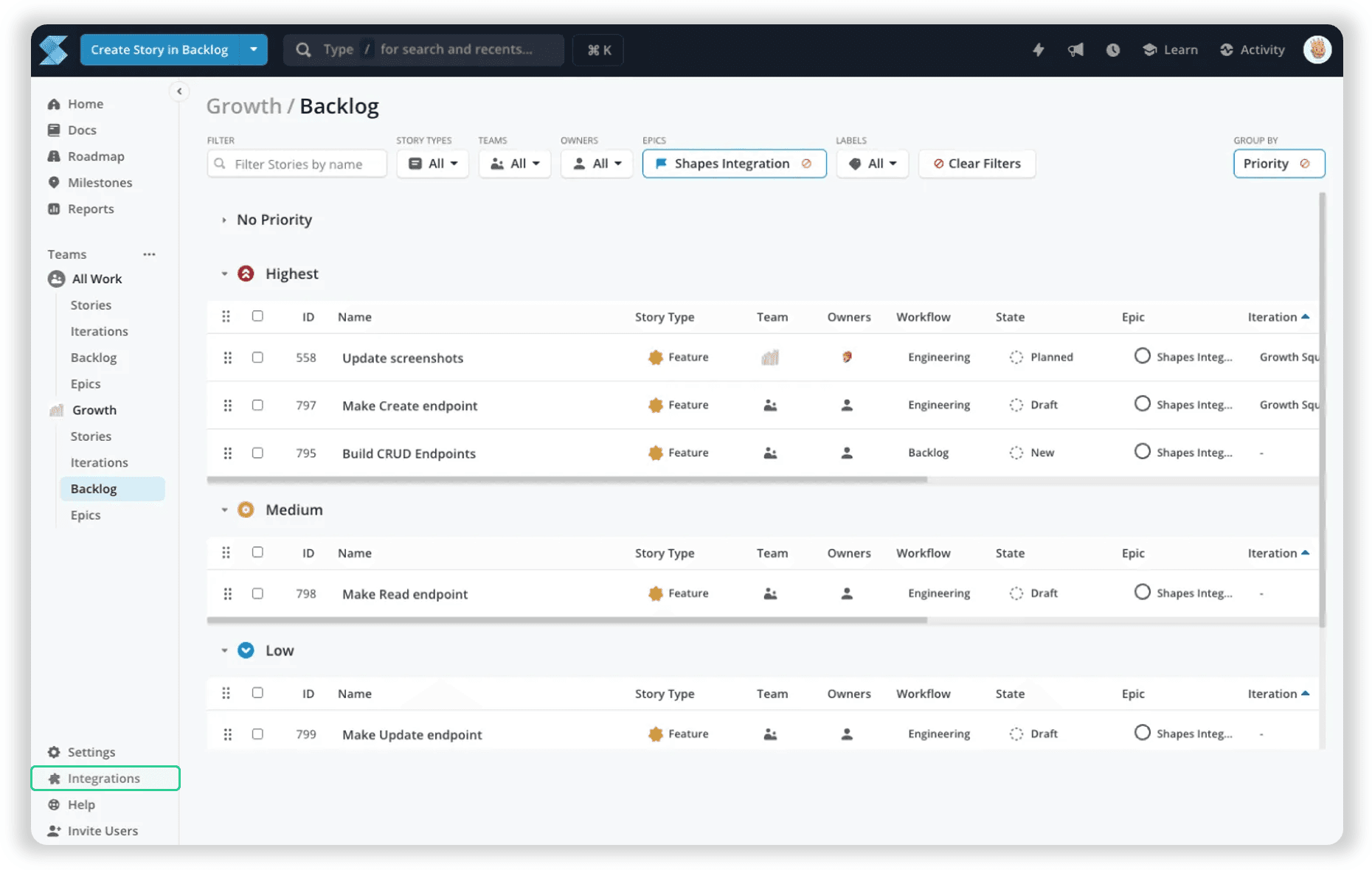Screen dimensions: 1372x870
Task: Collapse the Highest priority group
Action: tap(224, 274)
